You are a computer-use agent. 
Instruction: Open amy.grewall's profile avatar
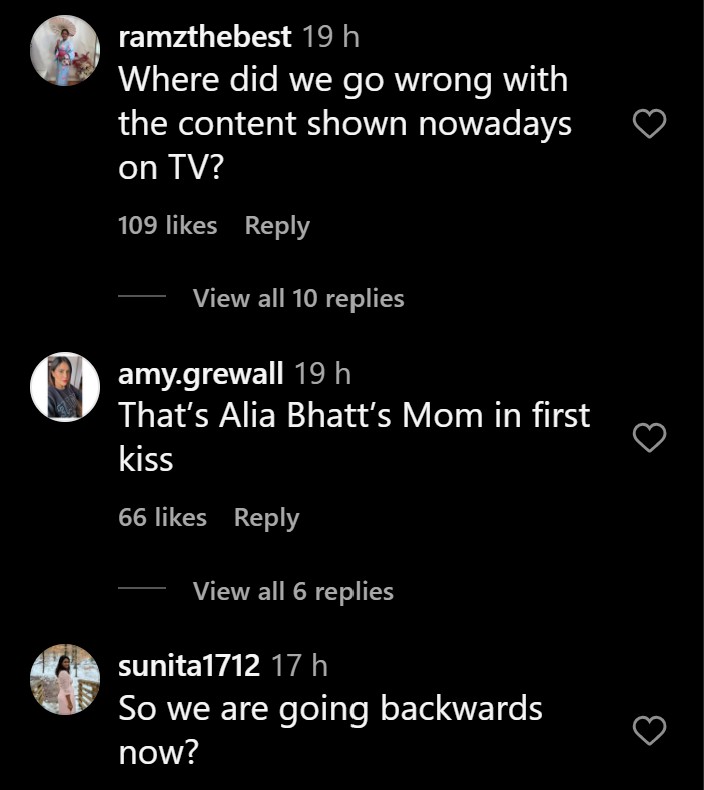(x=65, y=387)
